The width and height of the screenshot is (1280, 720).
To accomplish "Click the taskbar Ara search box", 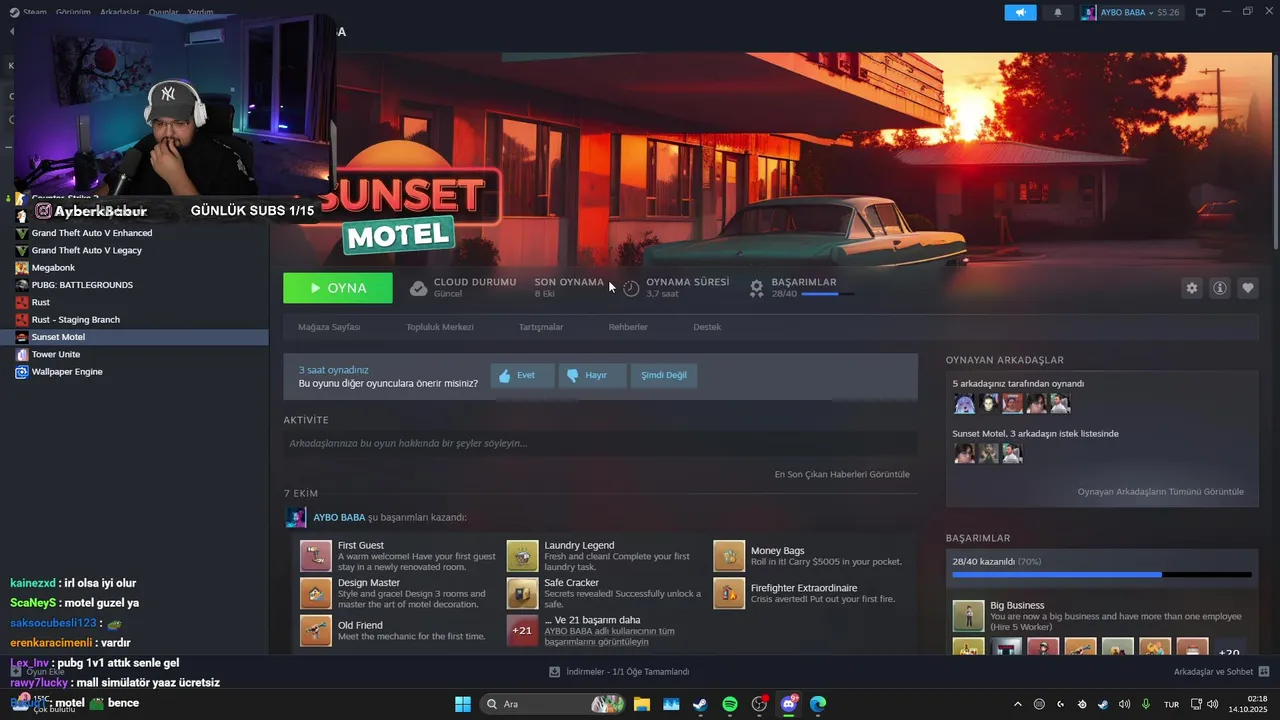I will coord(552,704).
